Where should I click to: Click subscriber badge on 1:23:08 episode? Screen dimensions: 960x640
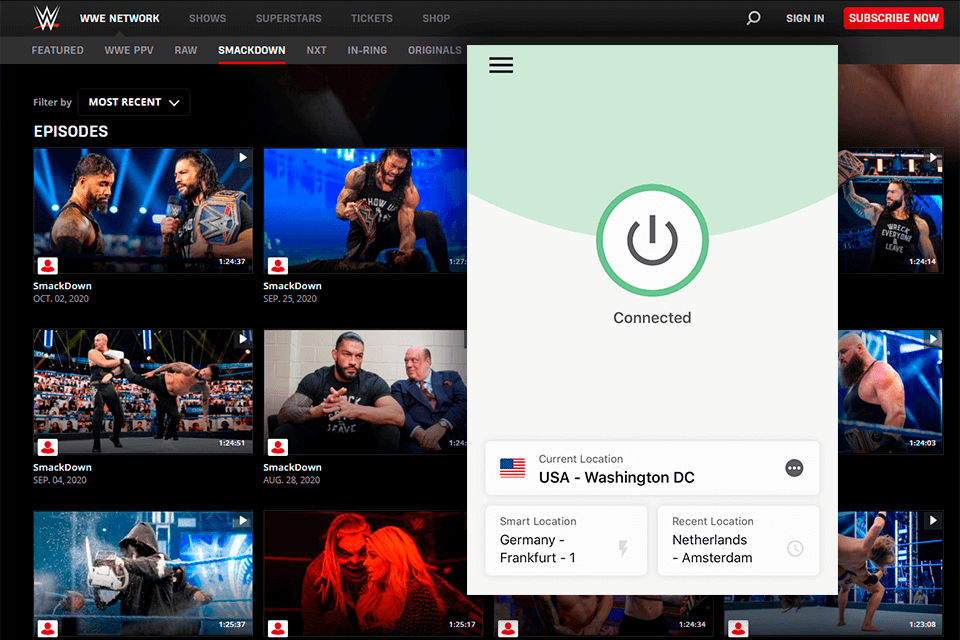[738, 628]
